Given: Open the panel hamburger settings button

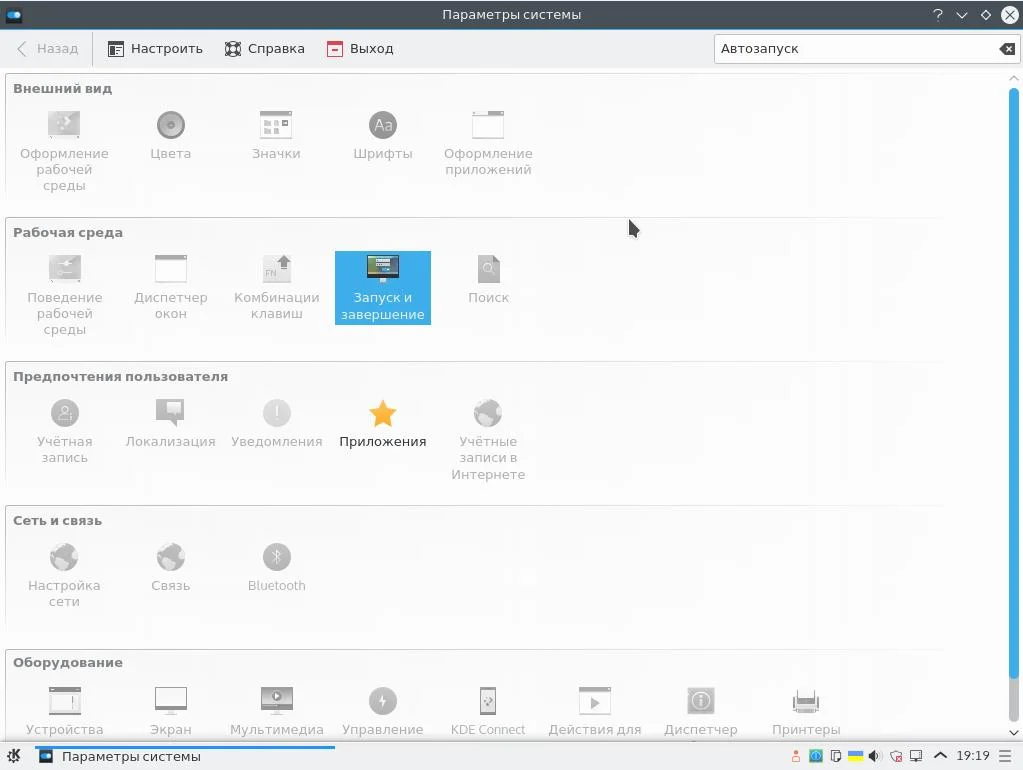Looking at the screenshot, I should click(x=1005, y=756).
